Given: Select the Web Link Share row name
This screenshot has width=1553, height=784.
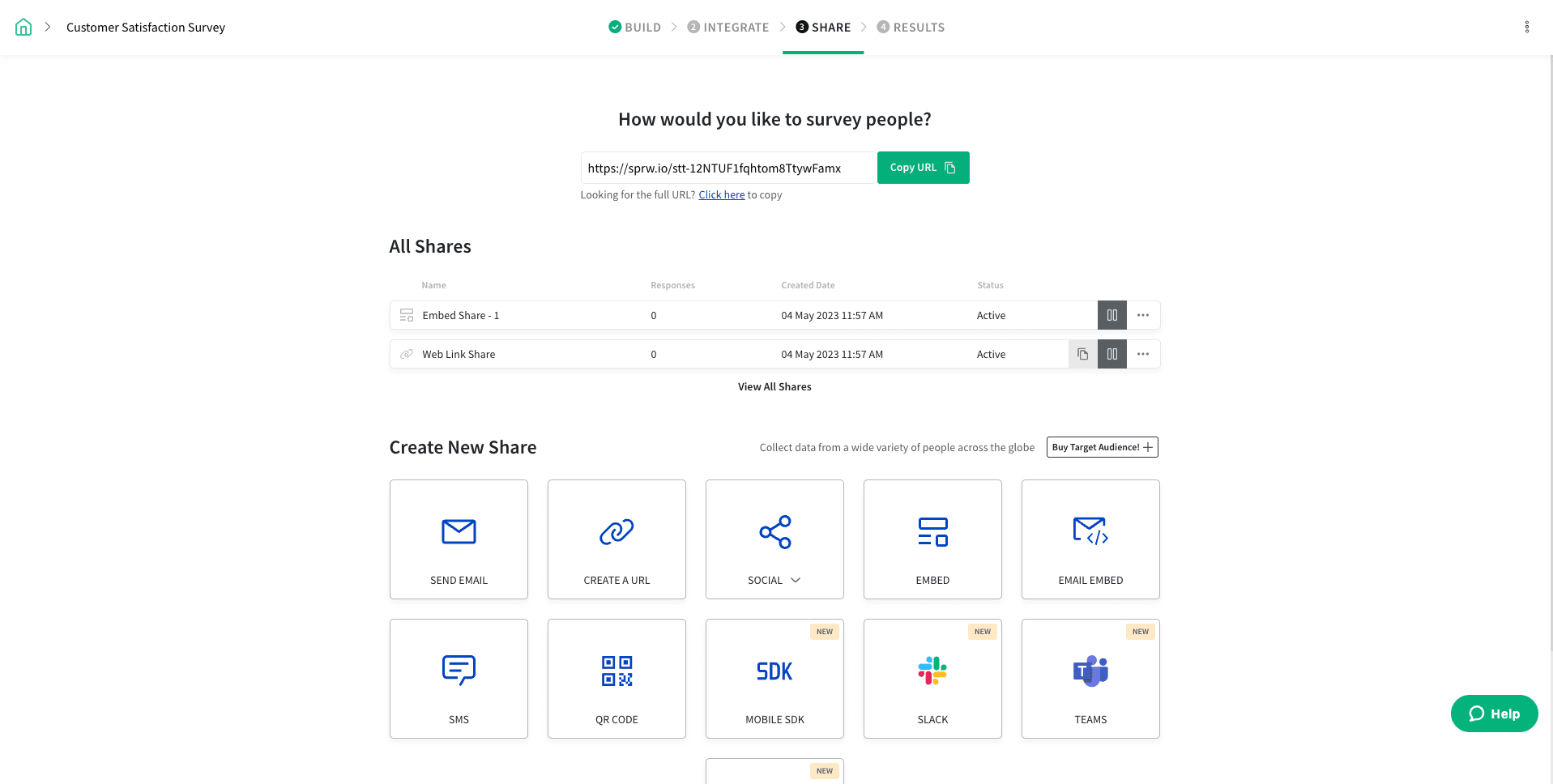Looking at the screenshot, I should [459, 355].
